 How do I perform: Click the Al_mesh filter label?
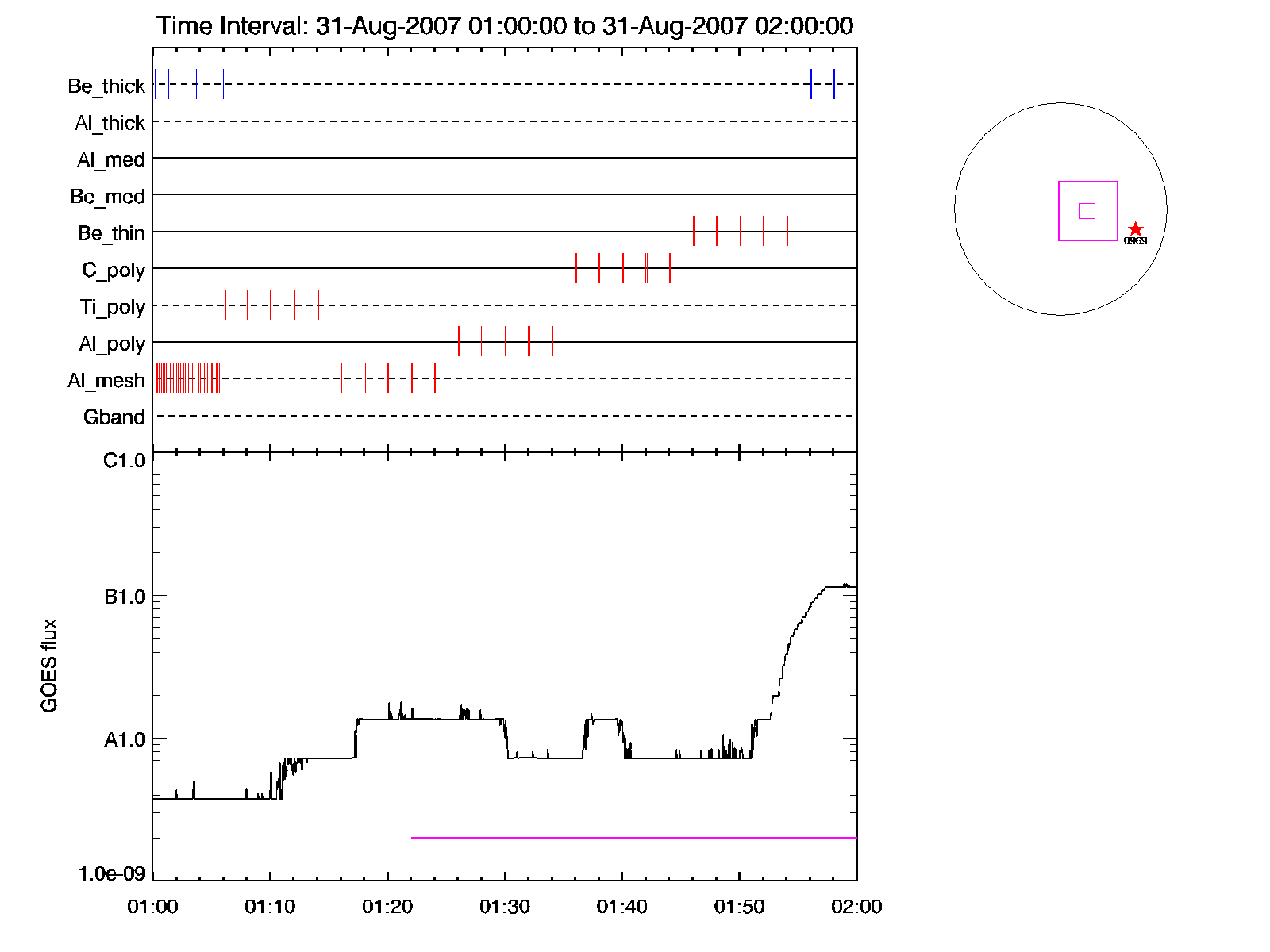click(x=106, y=381)
